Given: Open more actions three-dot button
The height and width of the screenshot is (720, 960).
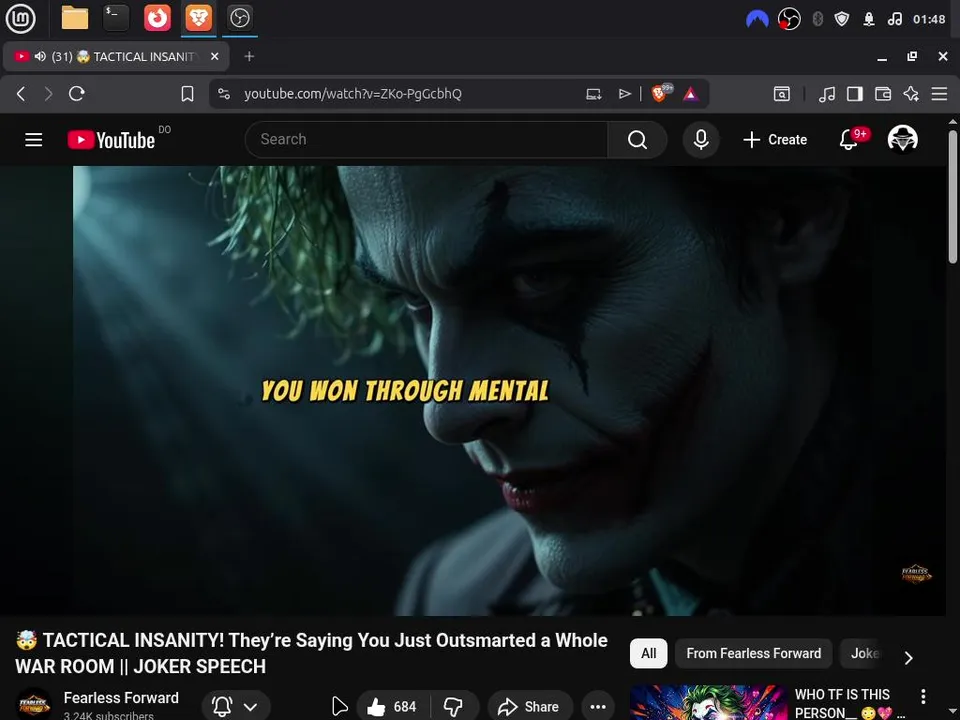Looking at the screenshot, I should coord(598,707).
